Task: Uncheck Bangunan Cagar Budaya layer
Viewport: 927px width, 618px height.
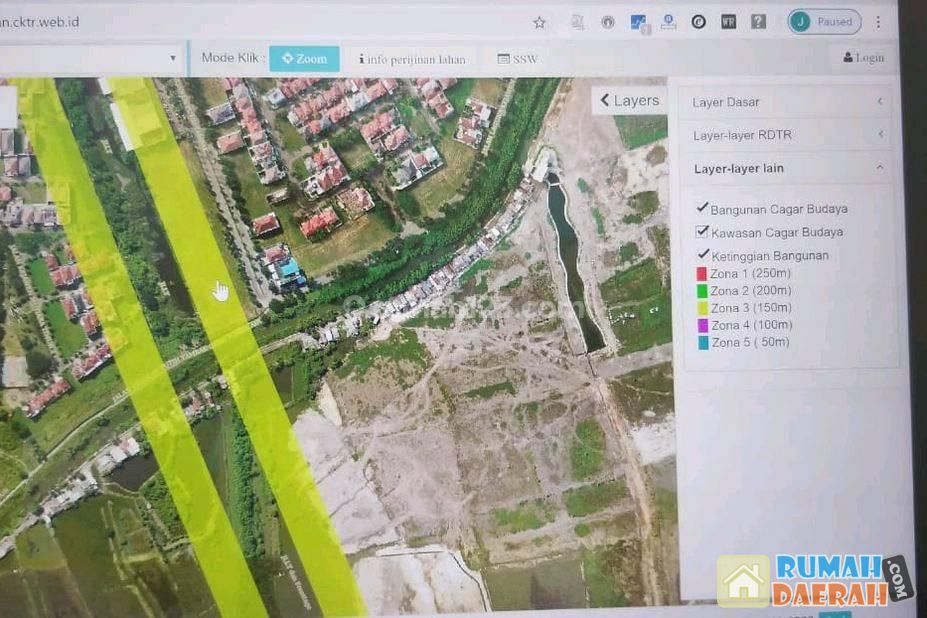Action: 702,208
